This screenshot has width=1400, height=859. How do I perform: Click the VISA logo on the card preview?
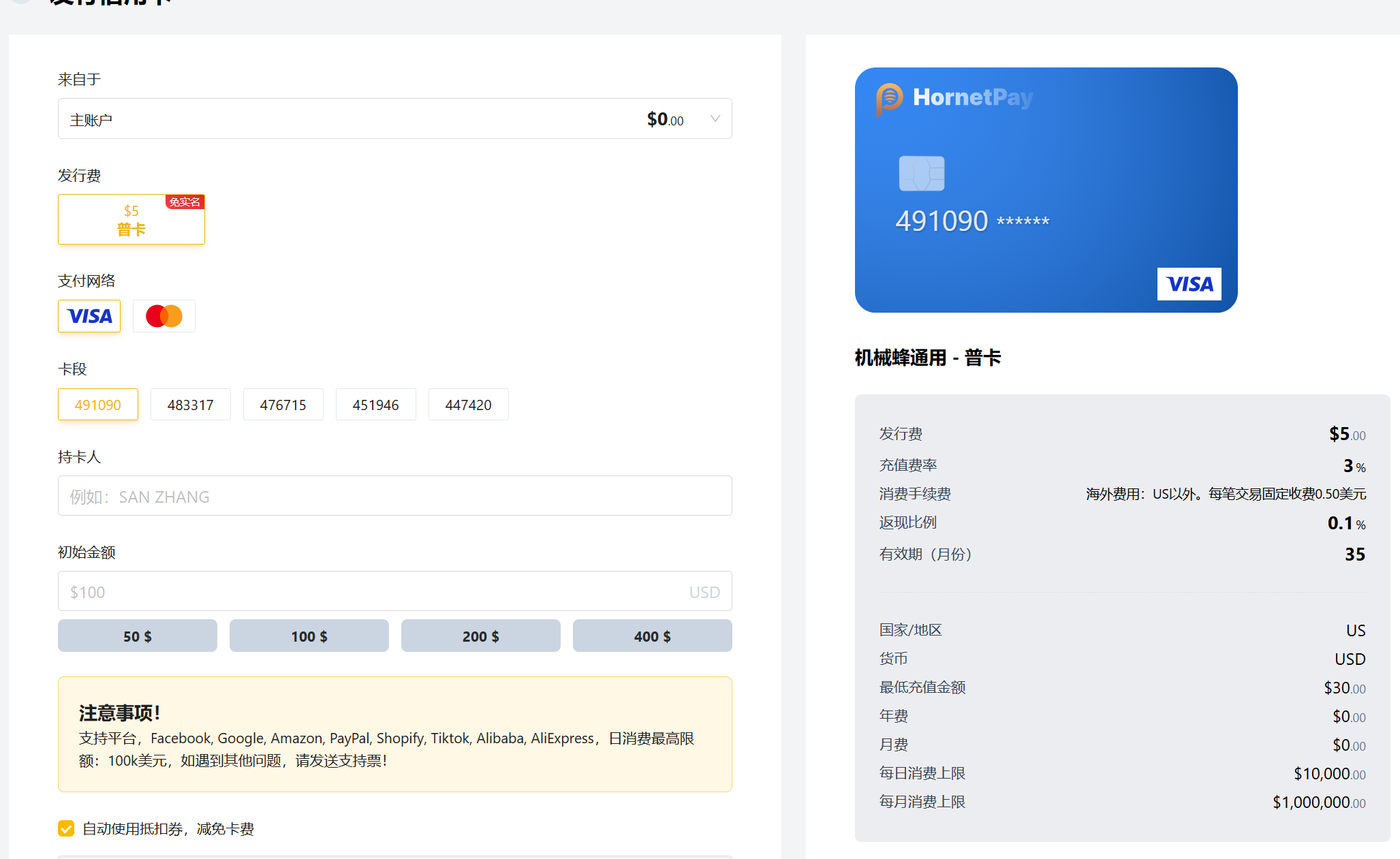point(1189,284)
